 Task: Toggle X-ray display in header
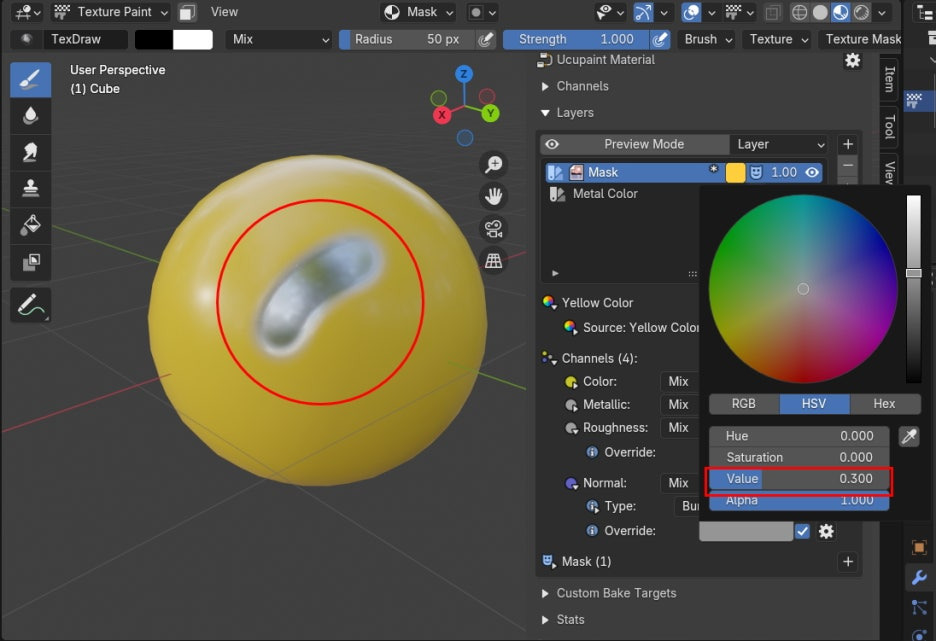[x=773, y=12]
